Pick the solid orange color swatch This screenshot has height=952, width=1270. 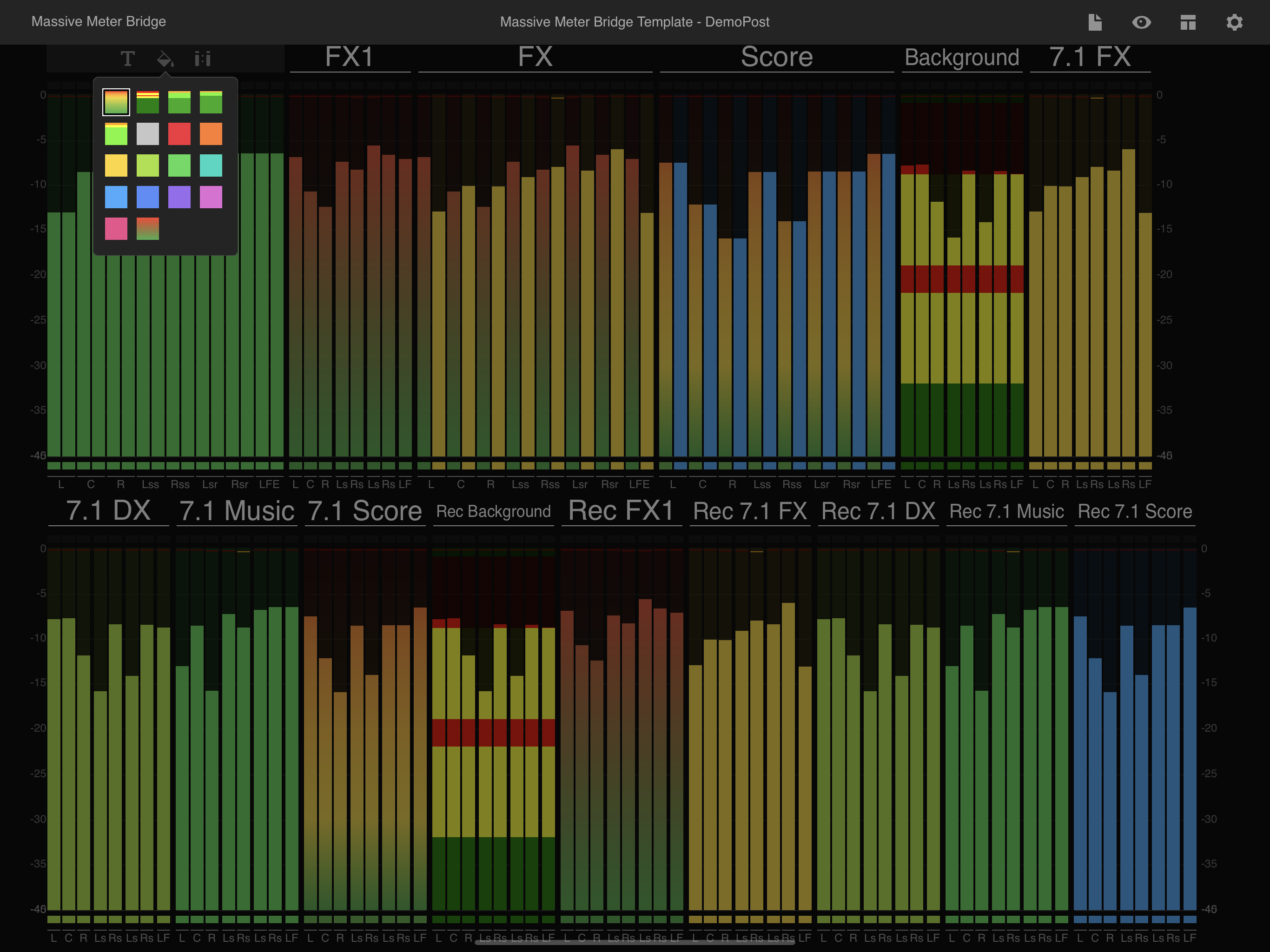[x=211, y=134]
